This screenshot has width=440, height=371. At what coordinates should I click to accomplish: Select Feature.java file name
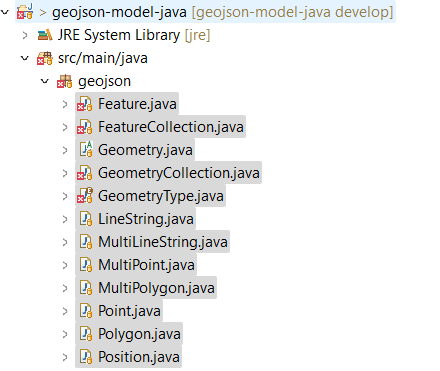click(x=137, y=104)
